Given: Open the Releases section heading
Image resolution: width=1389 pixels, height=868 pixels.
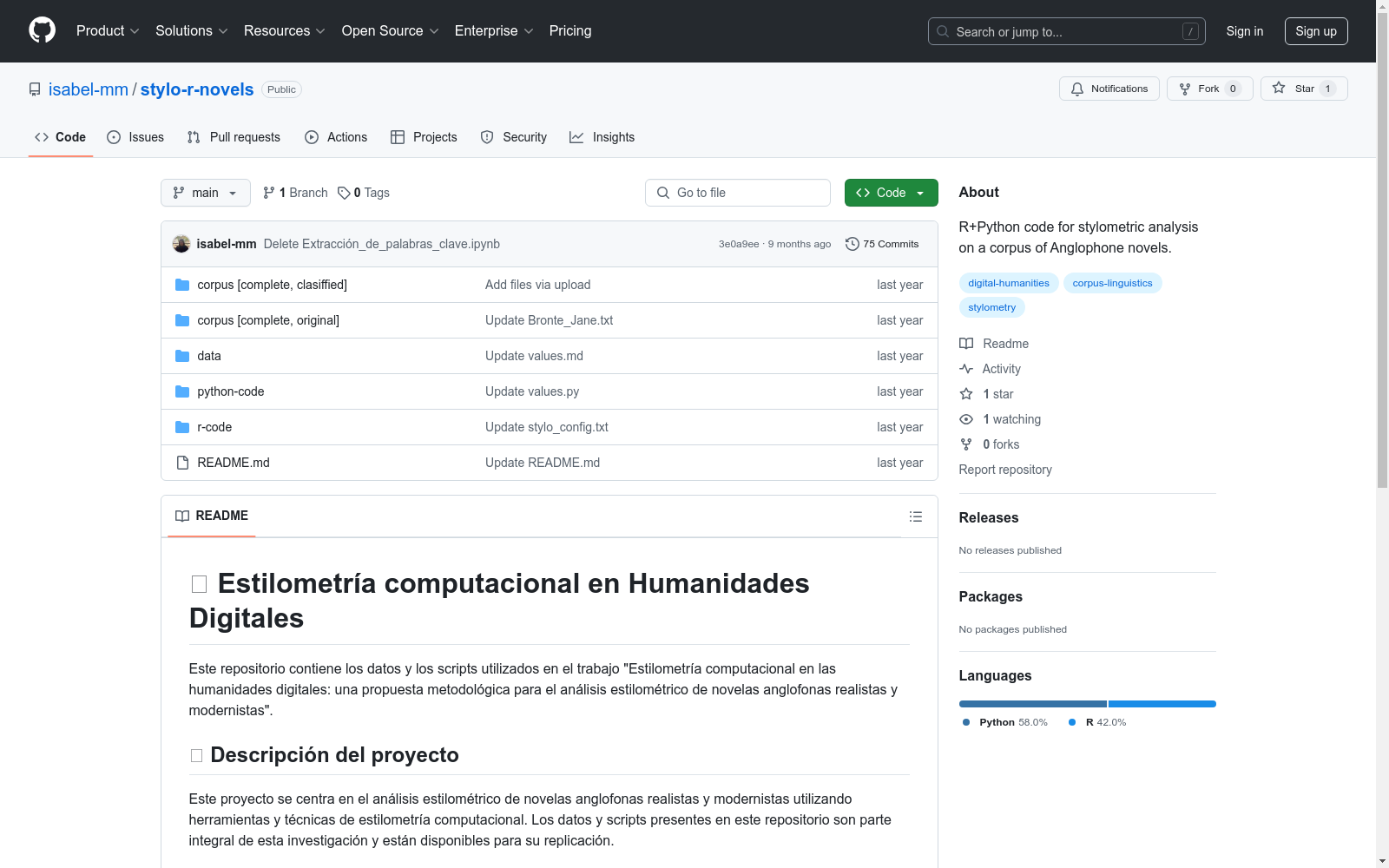Looking at the screenshot, I should 989,517.
